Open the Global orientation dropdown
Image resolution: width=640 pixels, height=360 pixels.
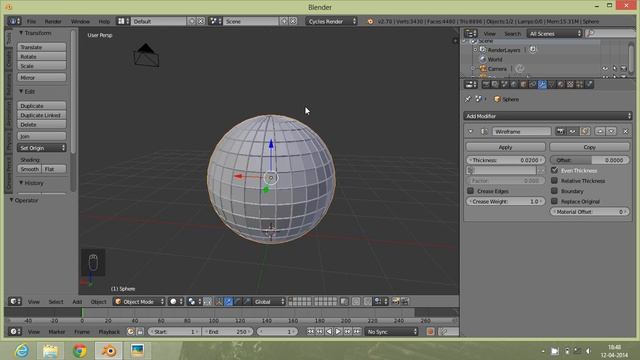[x=269, y=302]
